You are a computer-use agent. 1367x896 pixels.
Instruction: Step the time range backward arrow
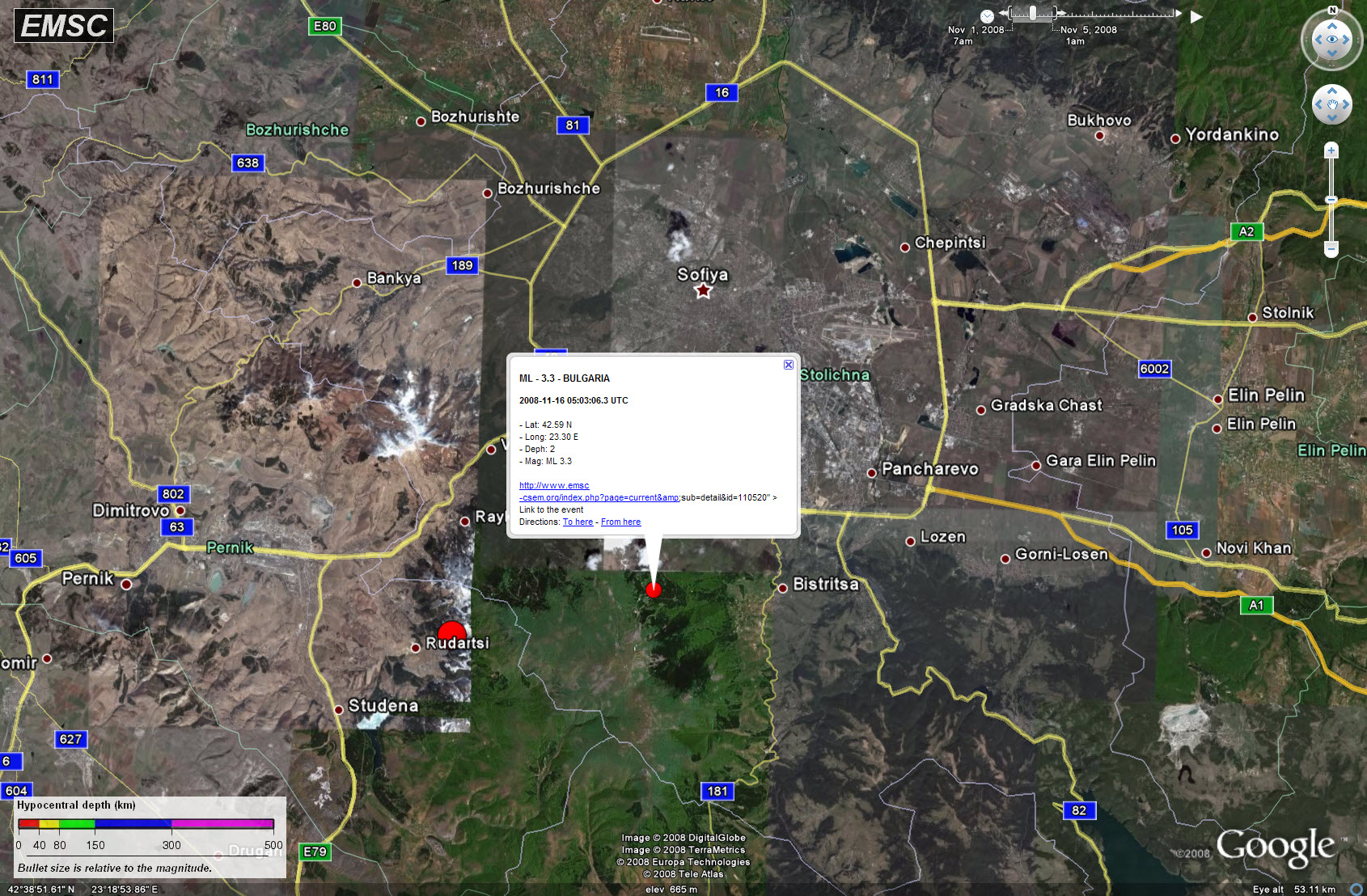pyautogui.click(x=1004, y=13)
